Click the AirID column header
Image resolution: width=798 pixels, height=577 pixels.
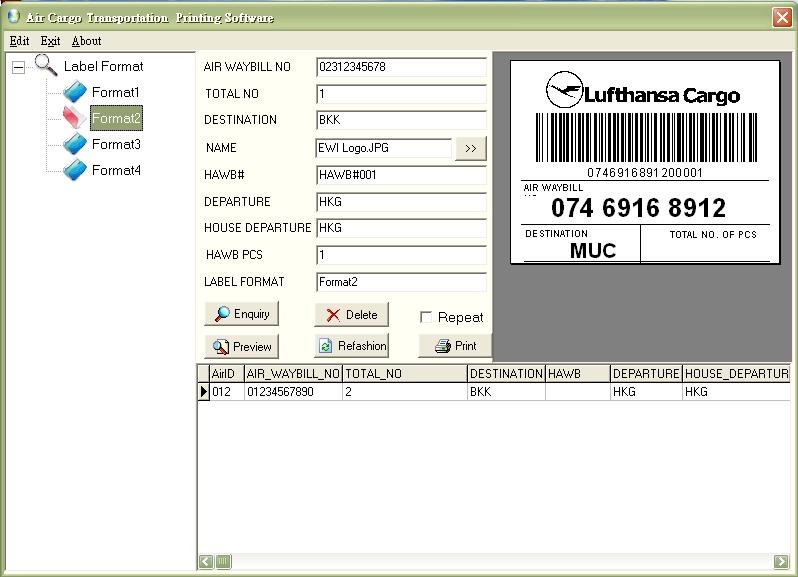[x=227, y=373]
